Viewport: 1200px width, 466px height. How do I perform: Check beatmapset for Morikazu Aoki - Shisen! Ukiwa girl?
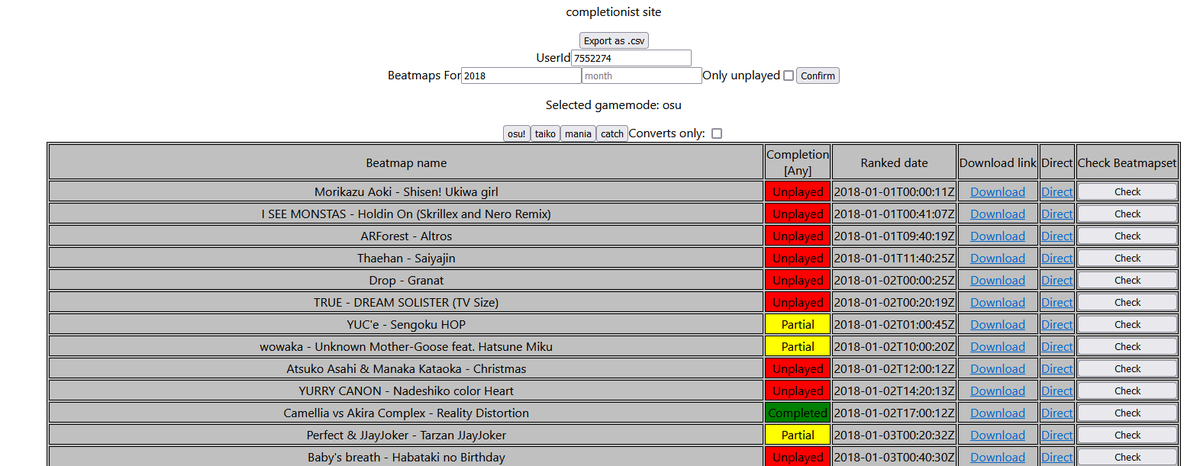tap(1128, 192)
